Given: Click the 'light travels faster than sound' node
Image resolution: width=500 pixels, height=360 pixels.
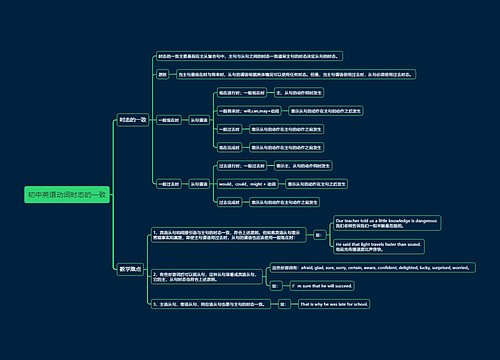Looking at the screenshot, I should coord(379,247).
